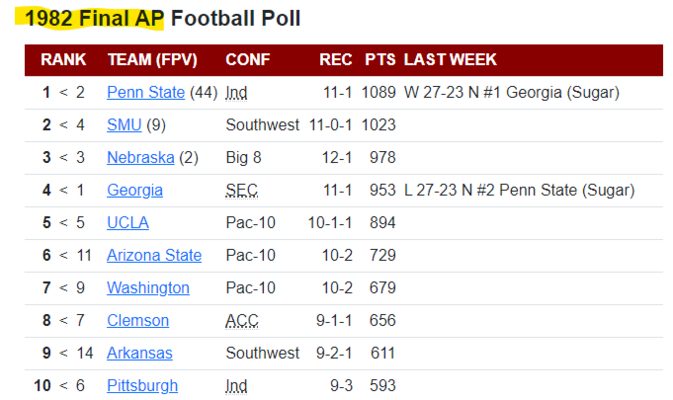Click the CONF column header
The image size is (673, 400).
248,60
